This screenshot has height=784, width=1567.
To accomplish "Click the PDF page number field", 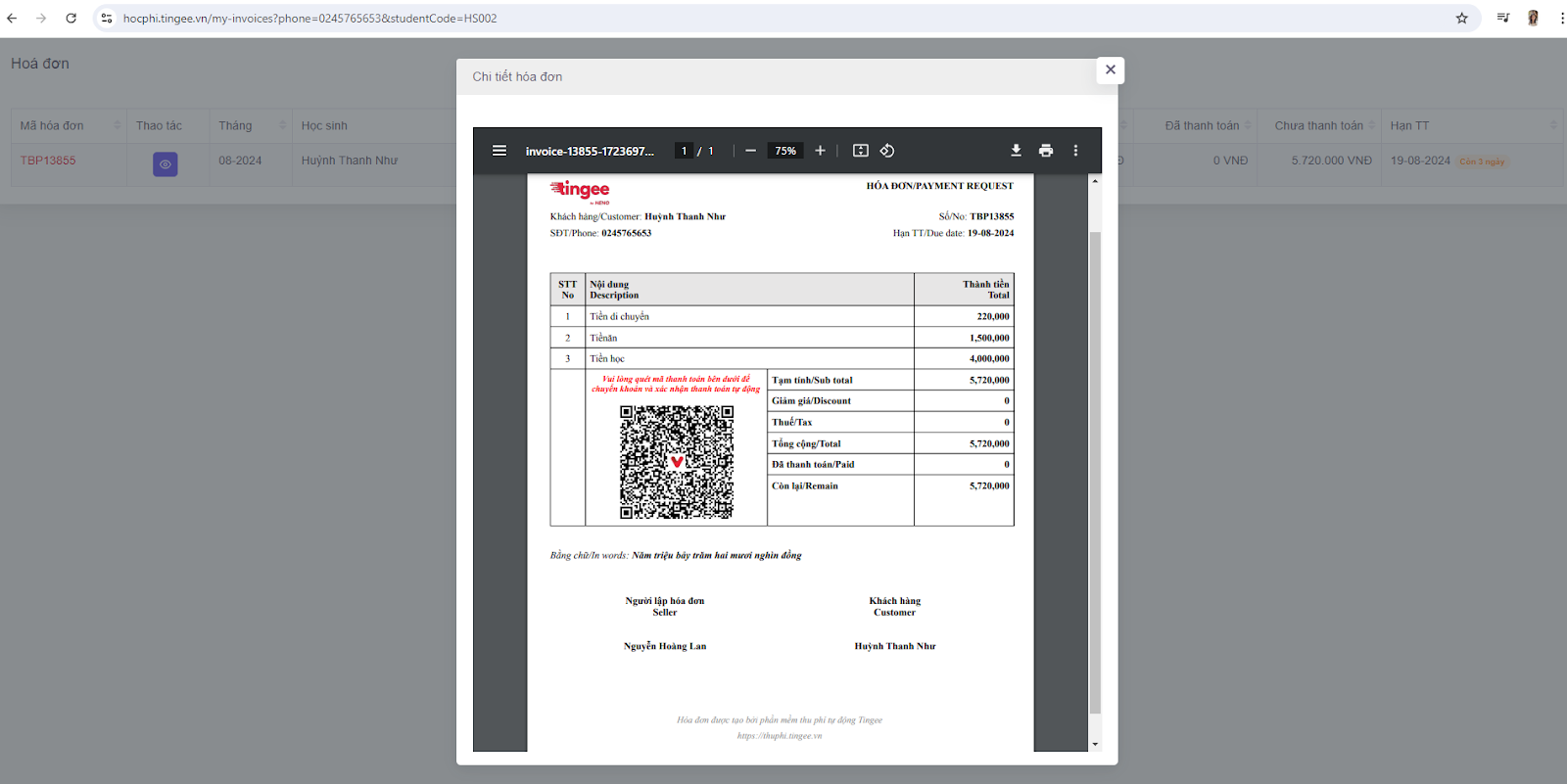I will 685,151.
